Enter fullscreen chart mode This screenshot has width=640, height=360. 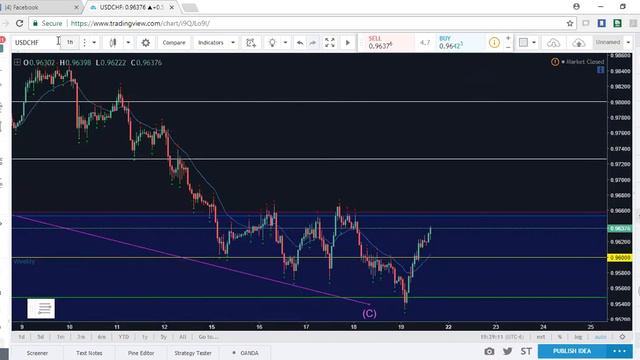click(x=329, y=42)
